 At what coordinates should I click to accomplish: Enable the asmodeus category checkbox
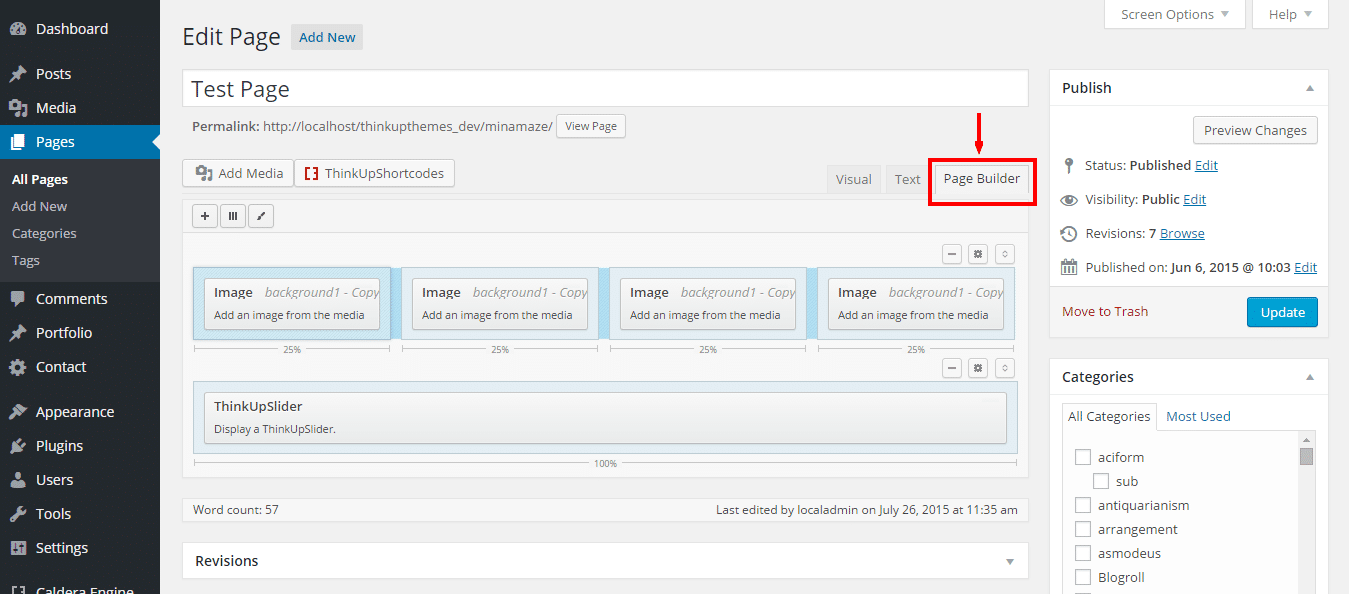tap(1082, 553)
